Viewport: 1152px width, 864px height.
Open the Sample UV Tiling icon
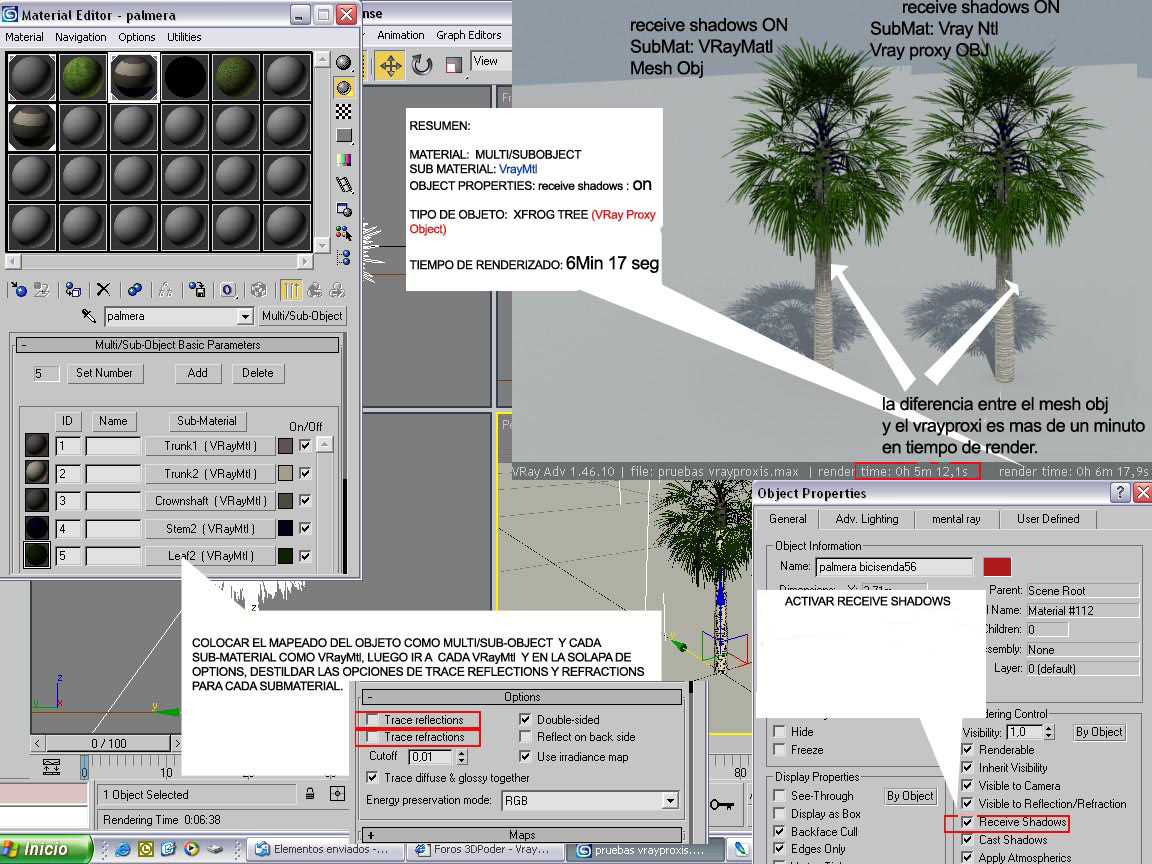(343, 136)
